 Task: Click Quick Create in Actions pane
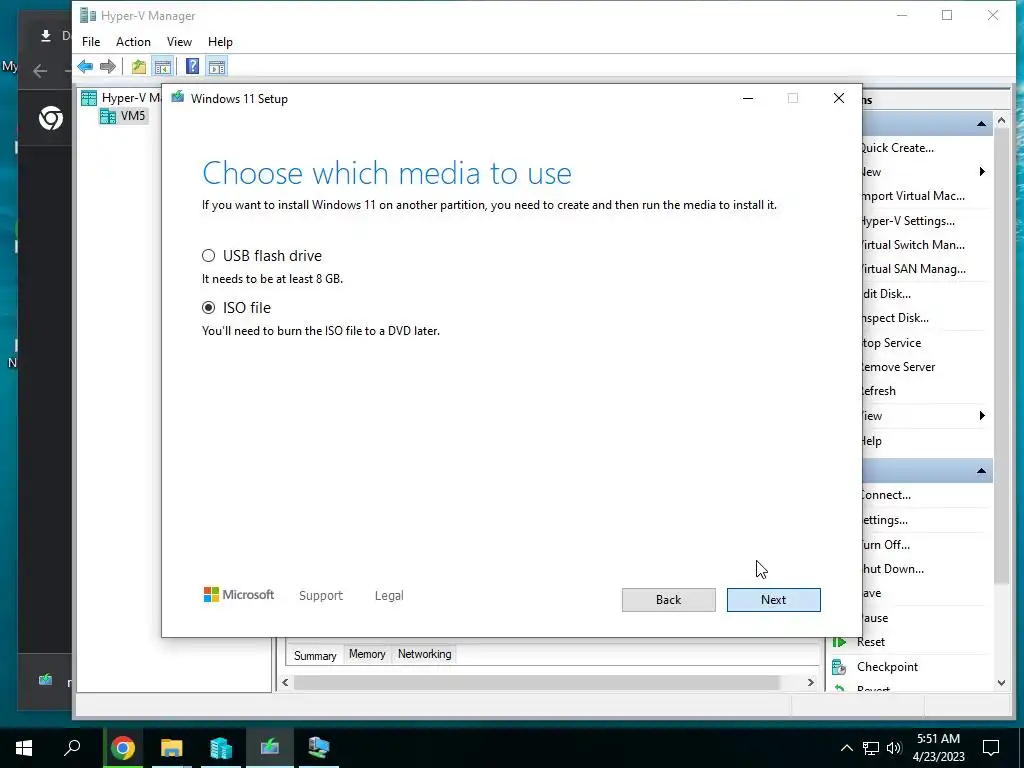point(897,148)
